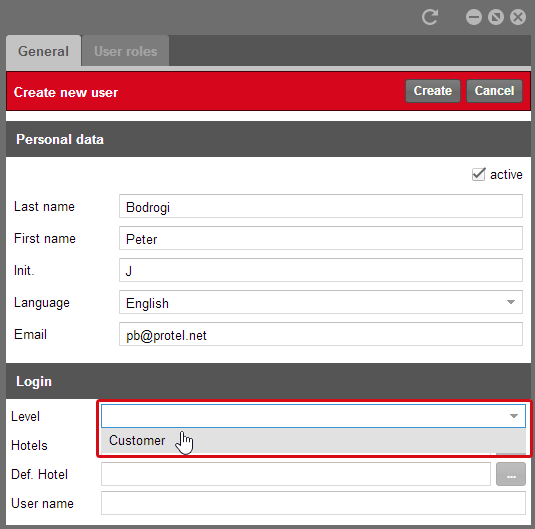535x529 pixels.
Task: Open the Level dropdown arrow
Action: [x=514, y=416]
